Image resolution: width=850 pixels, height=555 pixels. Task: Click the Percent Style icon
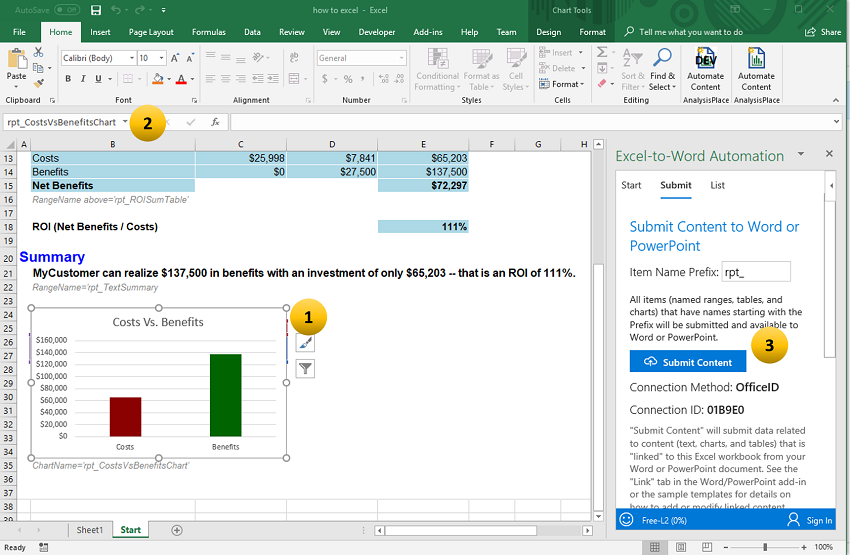(348, 79)
